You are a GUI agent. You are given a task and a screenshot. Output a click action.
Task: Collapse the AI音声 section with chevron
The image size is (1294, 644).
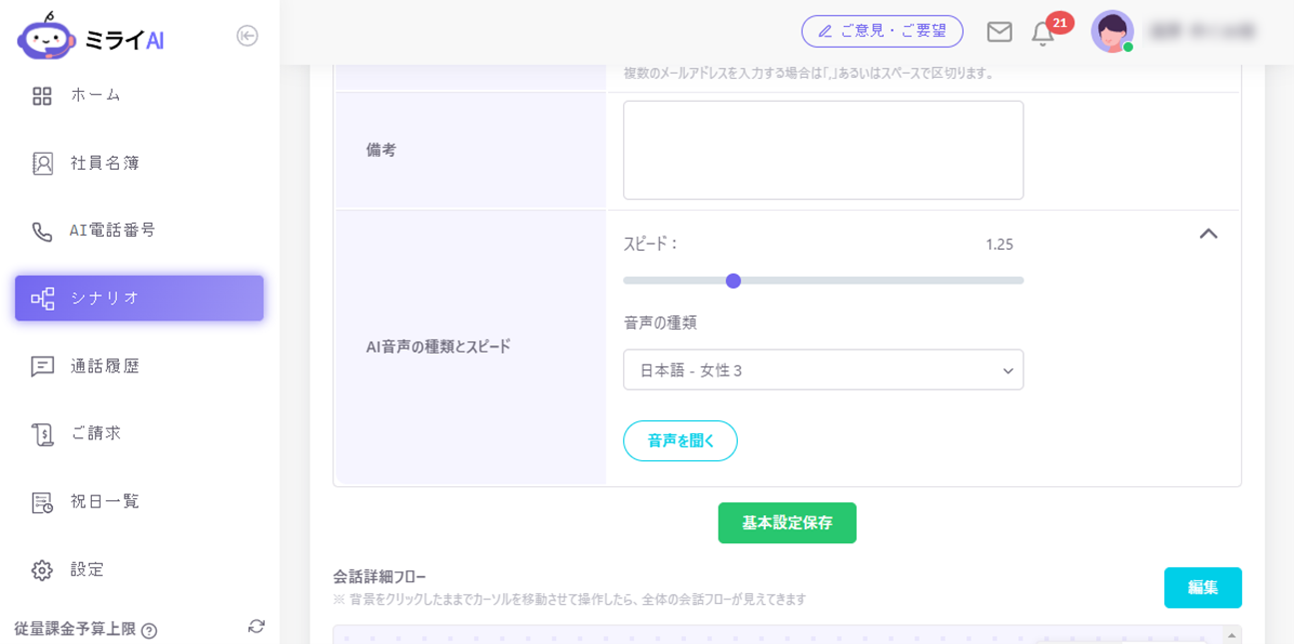(x=1208, y=234)
